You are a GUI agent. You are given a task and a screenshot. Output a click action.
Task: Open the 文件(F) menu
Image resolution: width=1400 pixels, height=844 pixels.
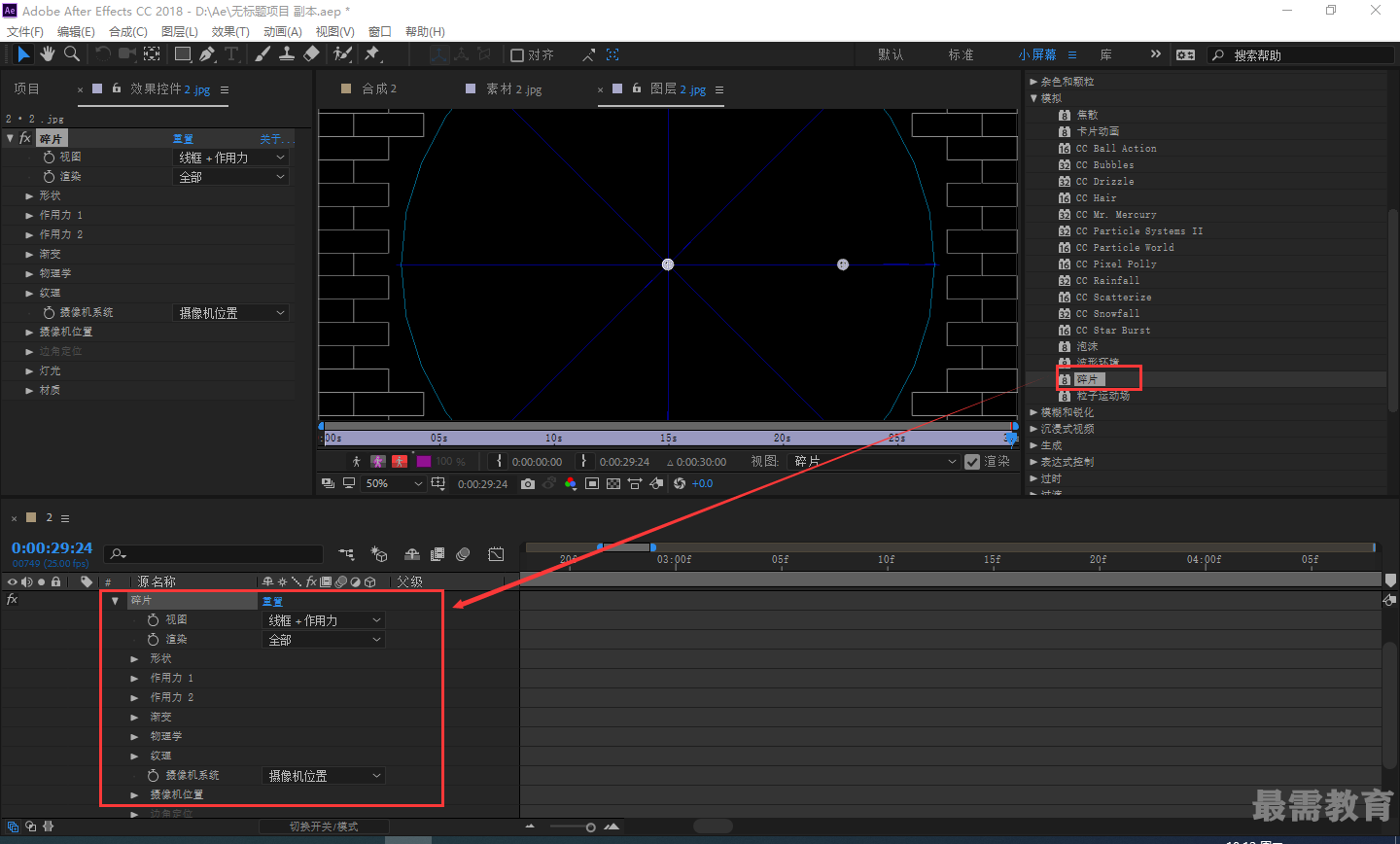[x=25, y=31]
